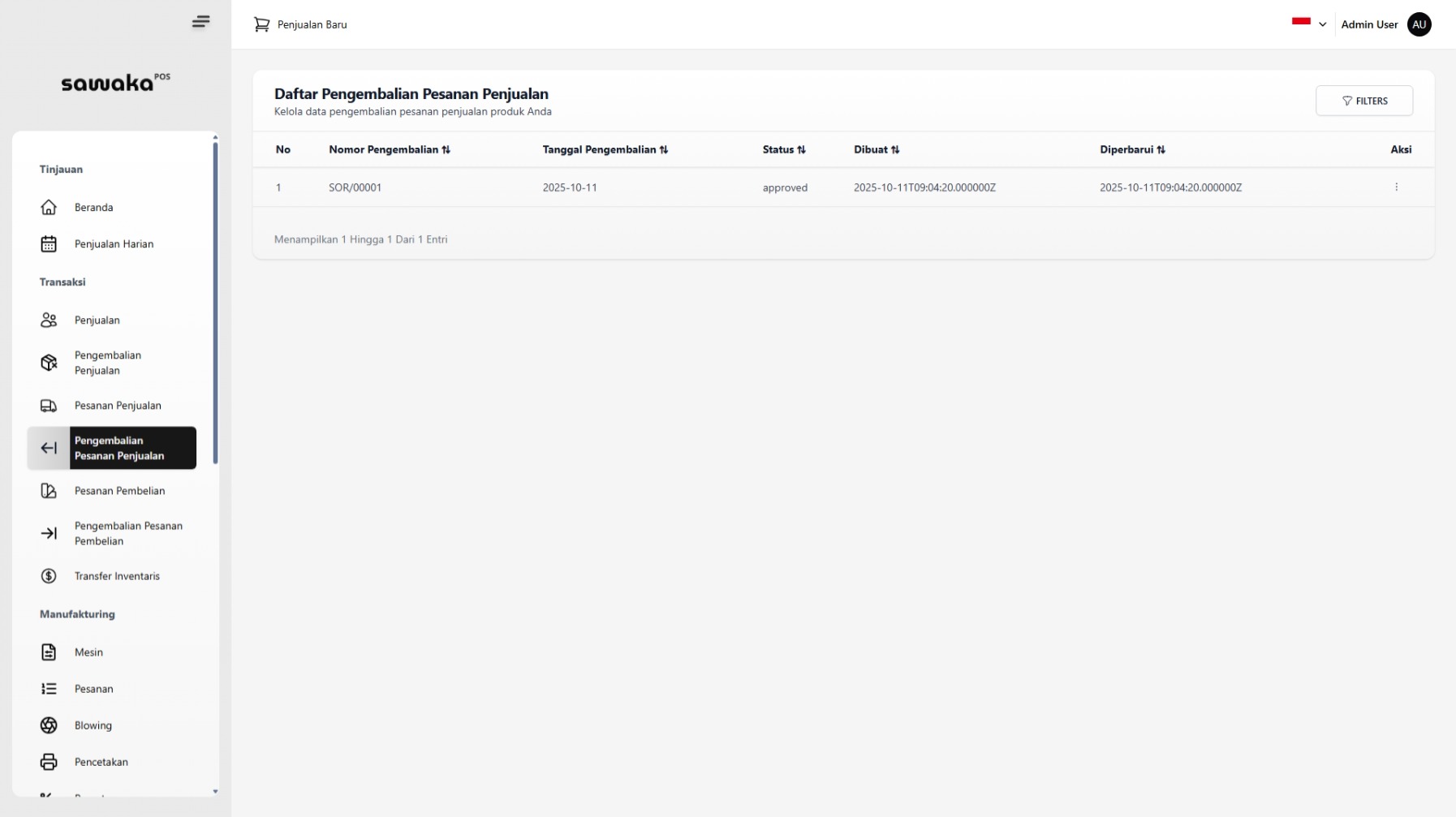
Task: Click the Penjualan Baru cart icon
Action: pos(261,24)
